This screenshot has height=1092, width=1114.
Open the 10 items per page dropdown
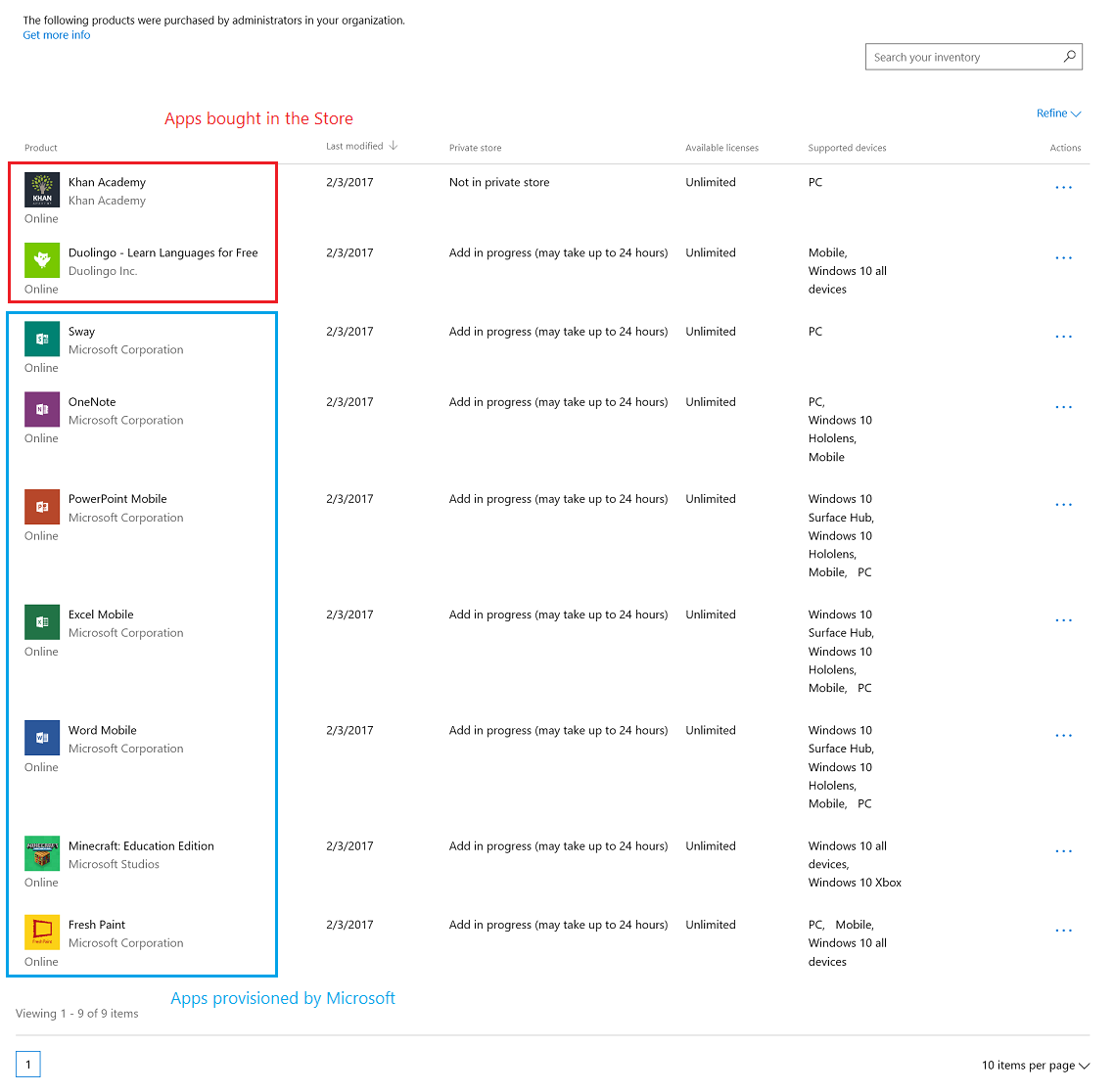click(1036, 1066)
